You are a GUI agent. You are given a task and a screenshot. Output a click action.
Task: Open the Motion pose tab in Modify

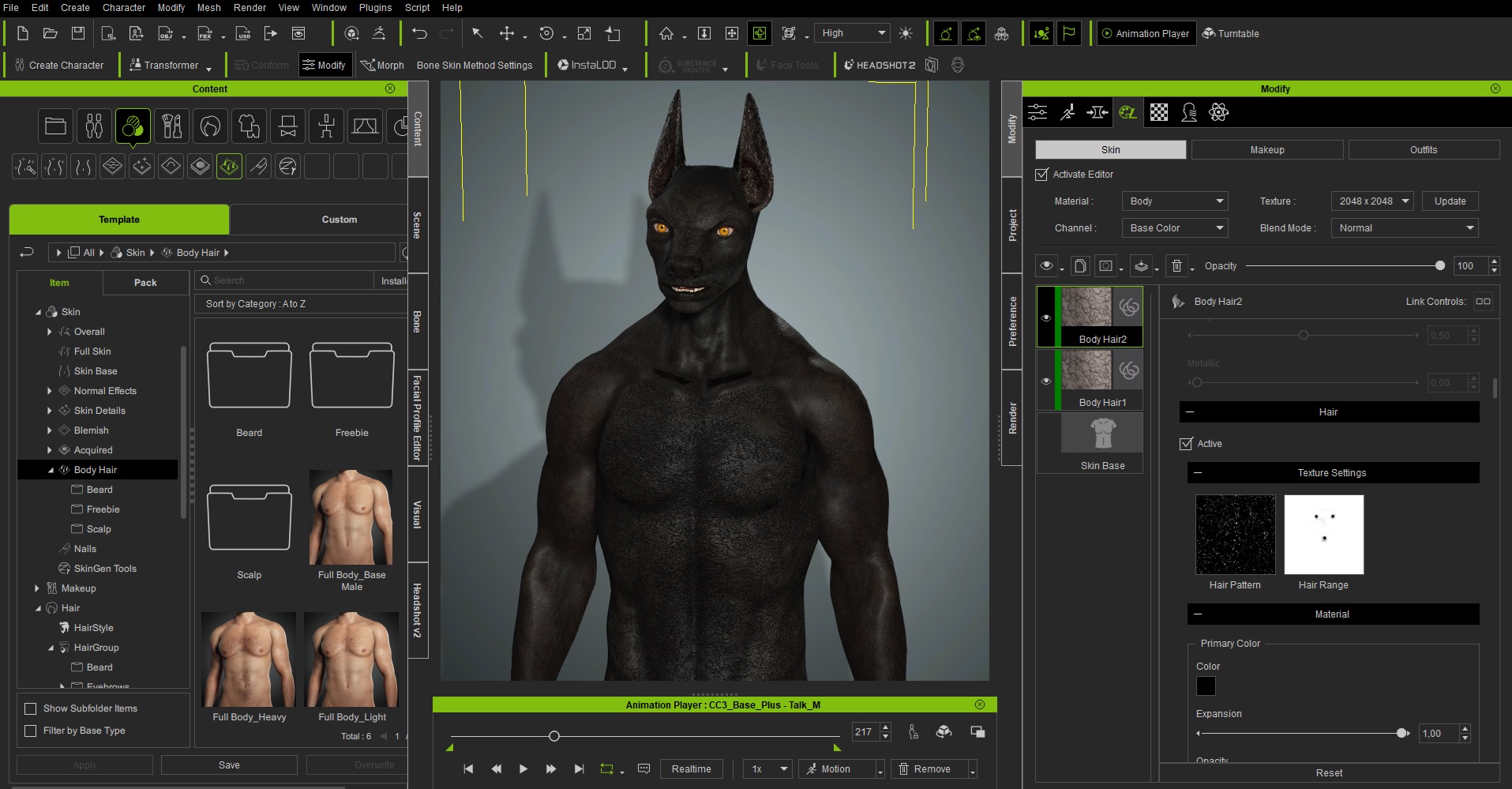[x=1067, y=112]
